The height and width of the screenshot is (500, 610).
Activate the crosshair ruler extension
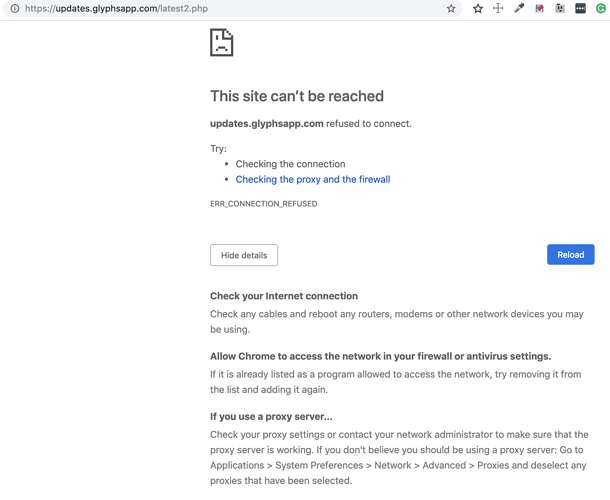[x=498, y=8]
